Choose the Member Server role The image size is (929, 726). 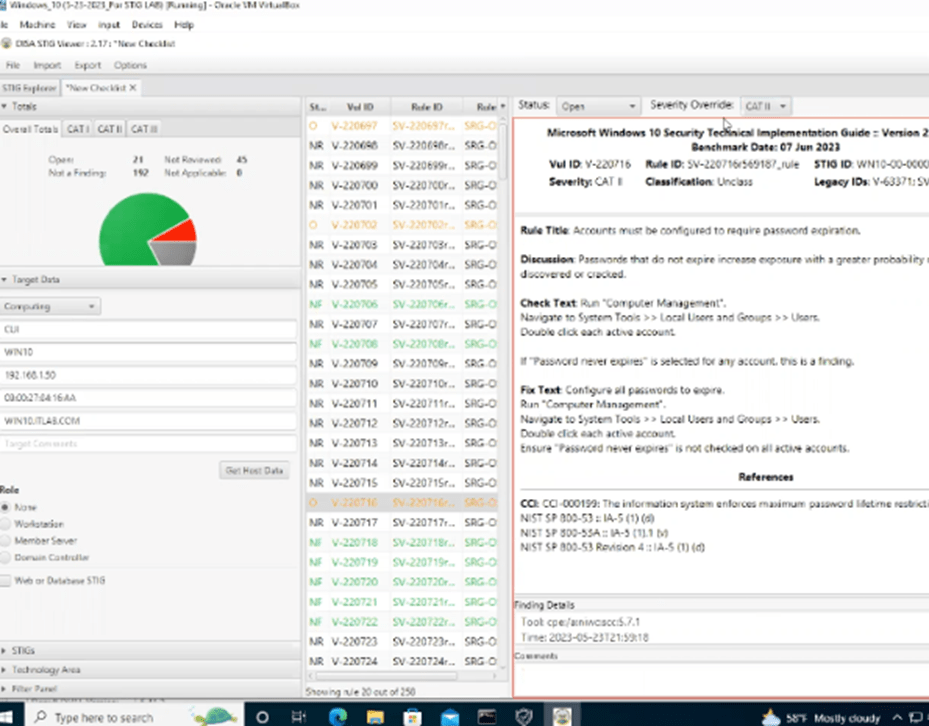coord(7,540)
